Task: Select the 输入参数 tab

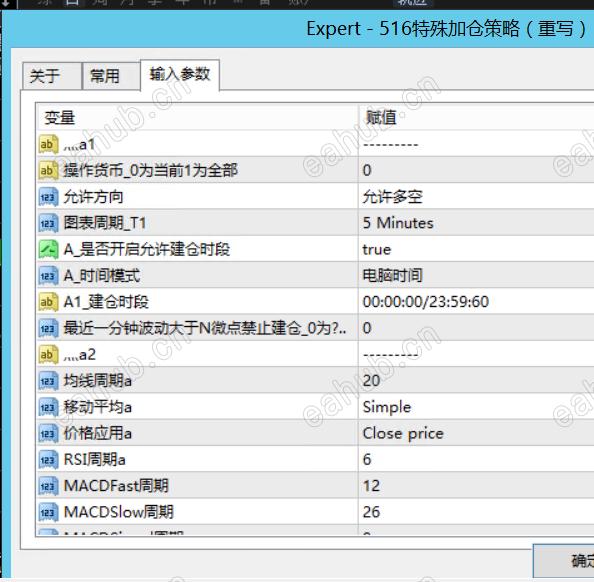Action: pos(180,75)
